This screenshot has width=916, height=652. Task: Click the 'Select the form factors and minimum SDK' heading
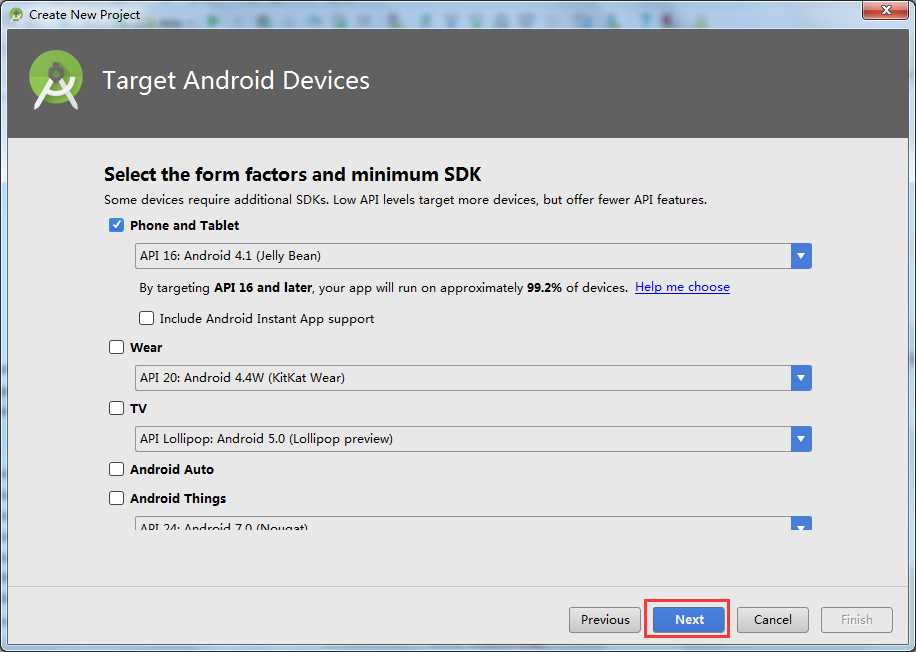(293, 174)
